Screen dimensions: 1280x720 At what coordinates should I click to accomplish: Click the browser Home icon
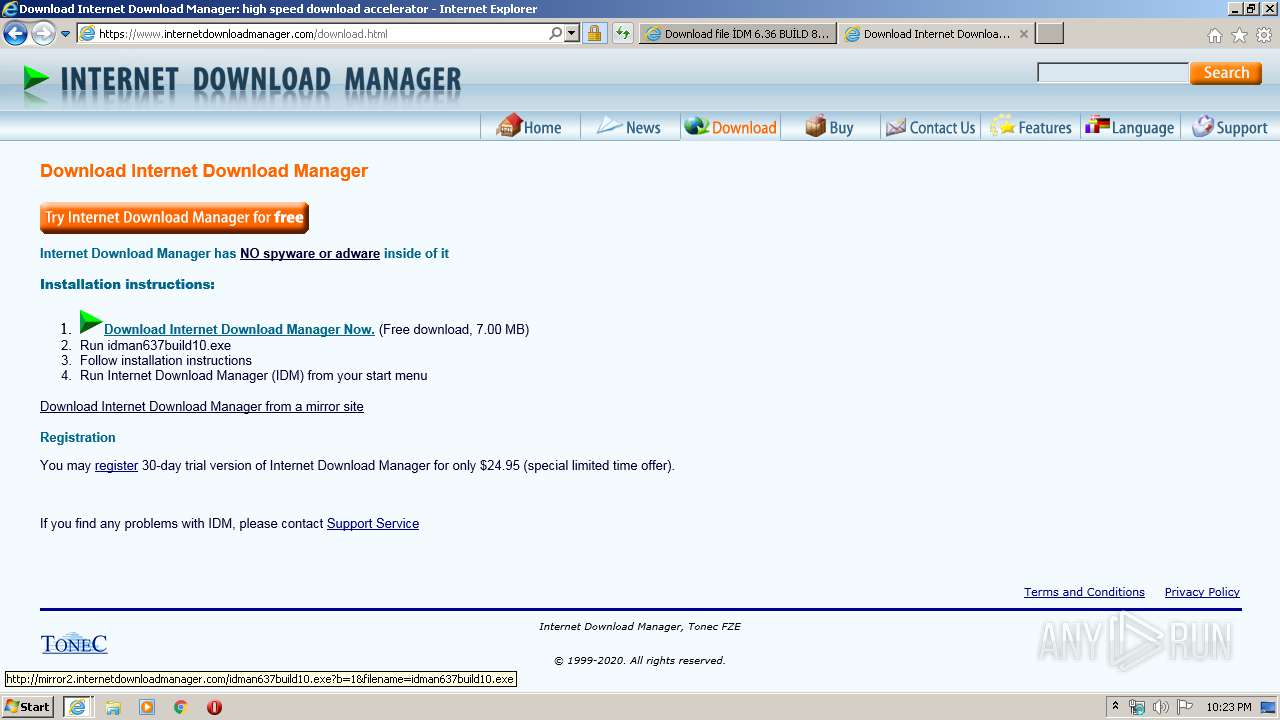1214,35
